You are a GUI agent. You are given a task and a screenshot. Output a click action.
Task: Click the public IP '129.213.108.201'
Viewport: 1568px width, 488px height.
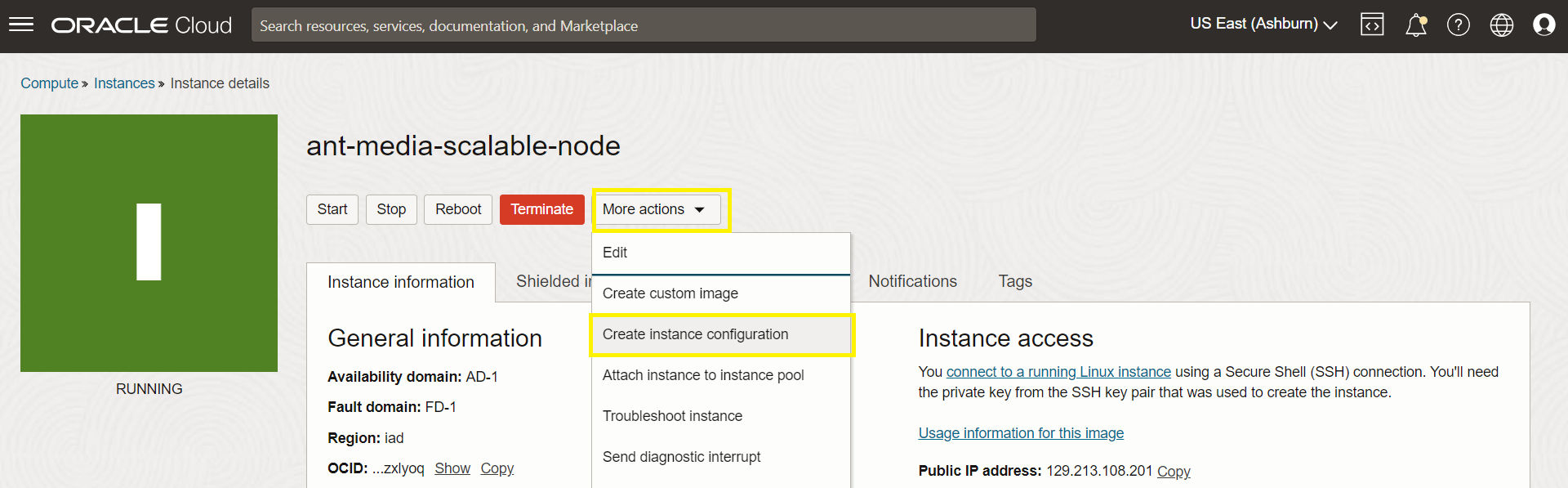click(1099, 471)
